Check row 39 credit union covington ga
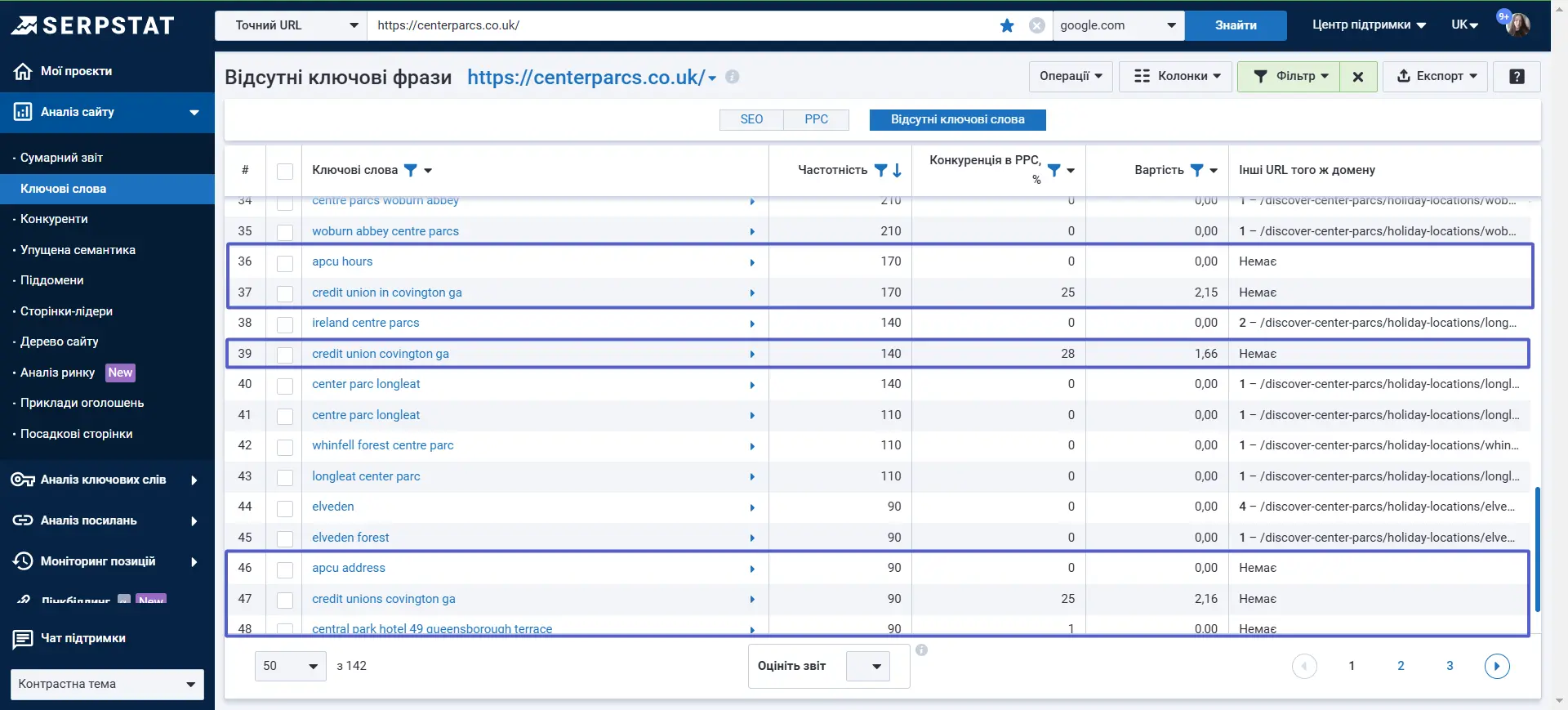 click(285, 355)
